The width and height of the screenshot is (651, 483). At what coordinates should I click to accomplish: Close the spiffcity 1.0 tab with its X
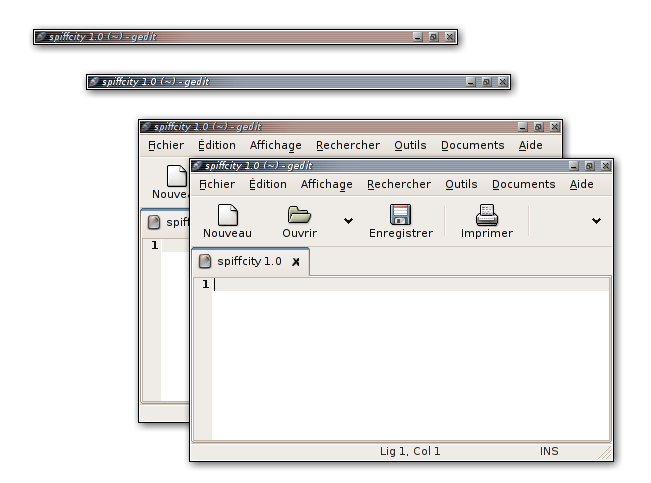point(296,262)
